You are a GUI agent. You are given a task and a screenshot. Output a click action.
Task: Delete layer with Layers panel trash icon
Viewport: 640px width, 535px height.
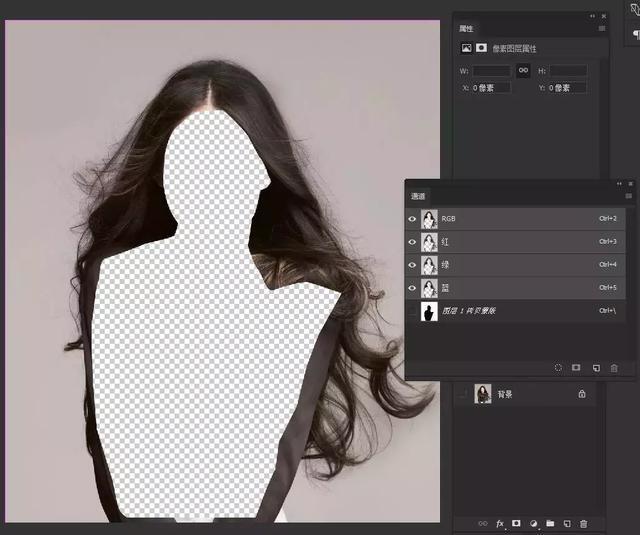(584, 523)
